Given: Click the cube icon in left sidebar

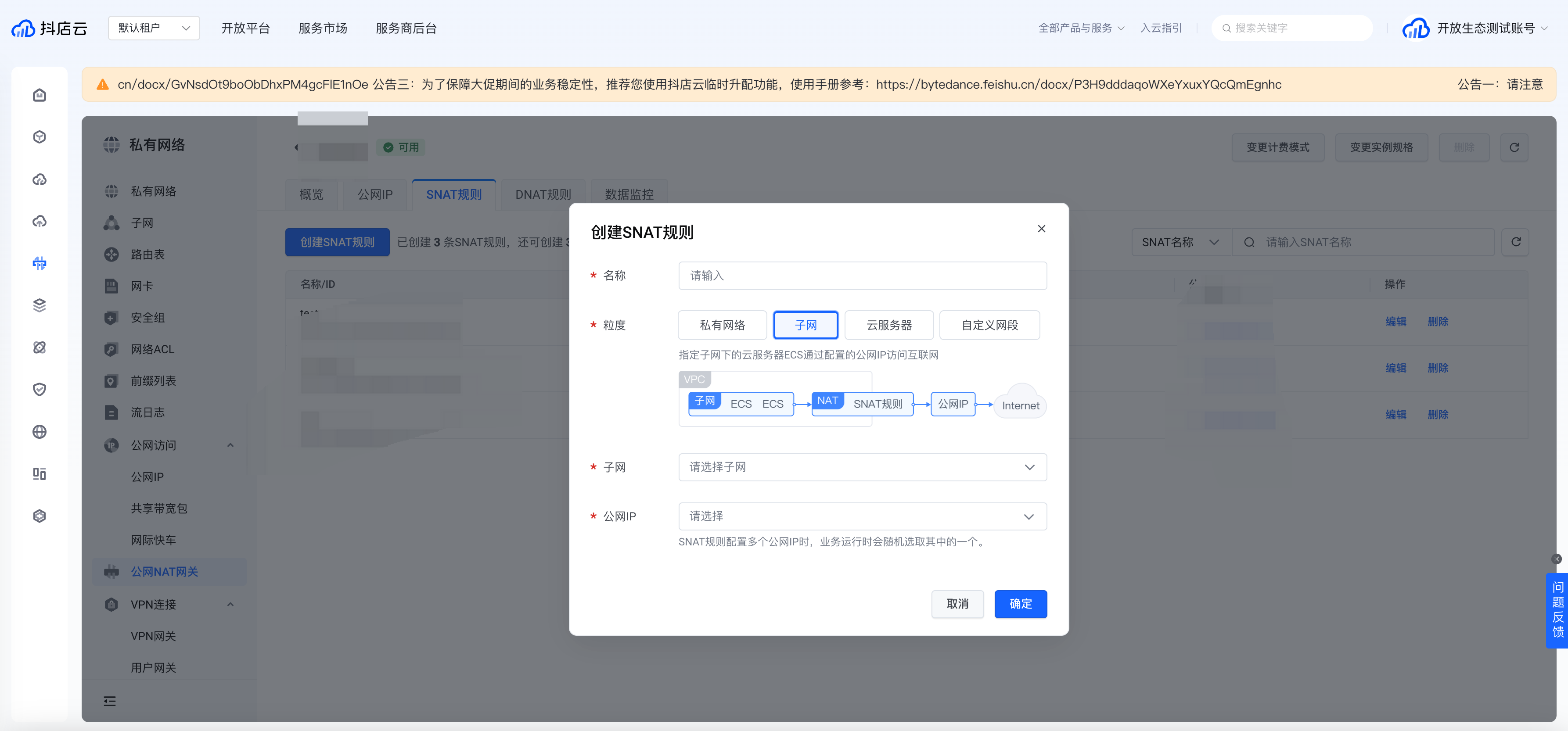Looking at the screenshot, I should tap(40, 137).
